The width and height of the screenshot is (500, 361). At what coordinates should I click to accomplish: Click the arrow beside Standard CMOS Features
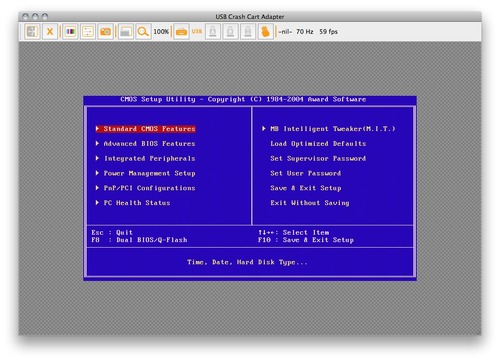tap(97, 128)
